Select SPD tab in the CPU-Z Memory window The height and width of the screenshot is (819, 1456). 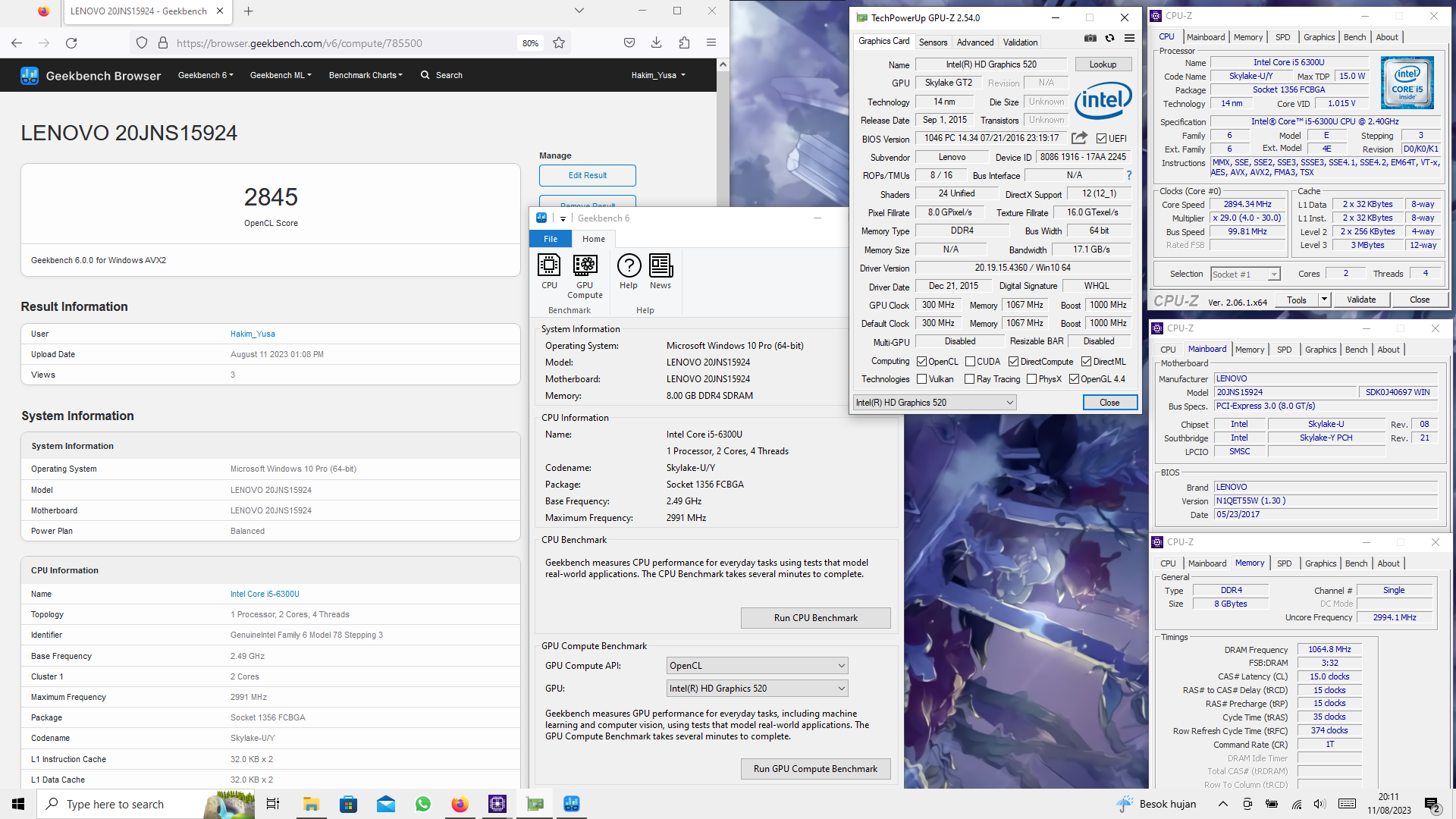pyautogui.click(x=1284, y=563)
